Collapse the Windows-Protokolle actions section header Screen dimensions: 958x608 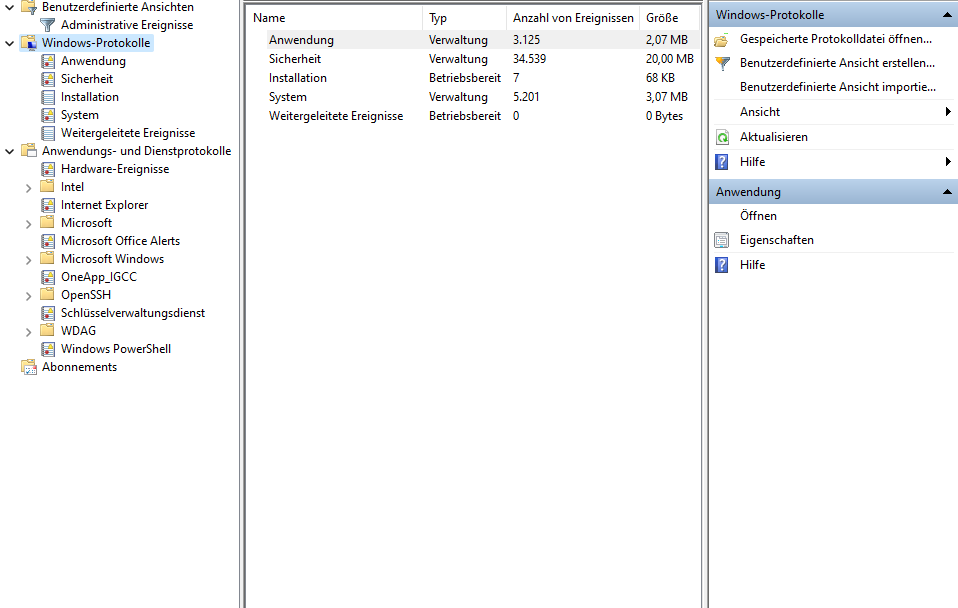click(x=946, y=15)
